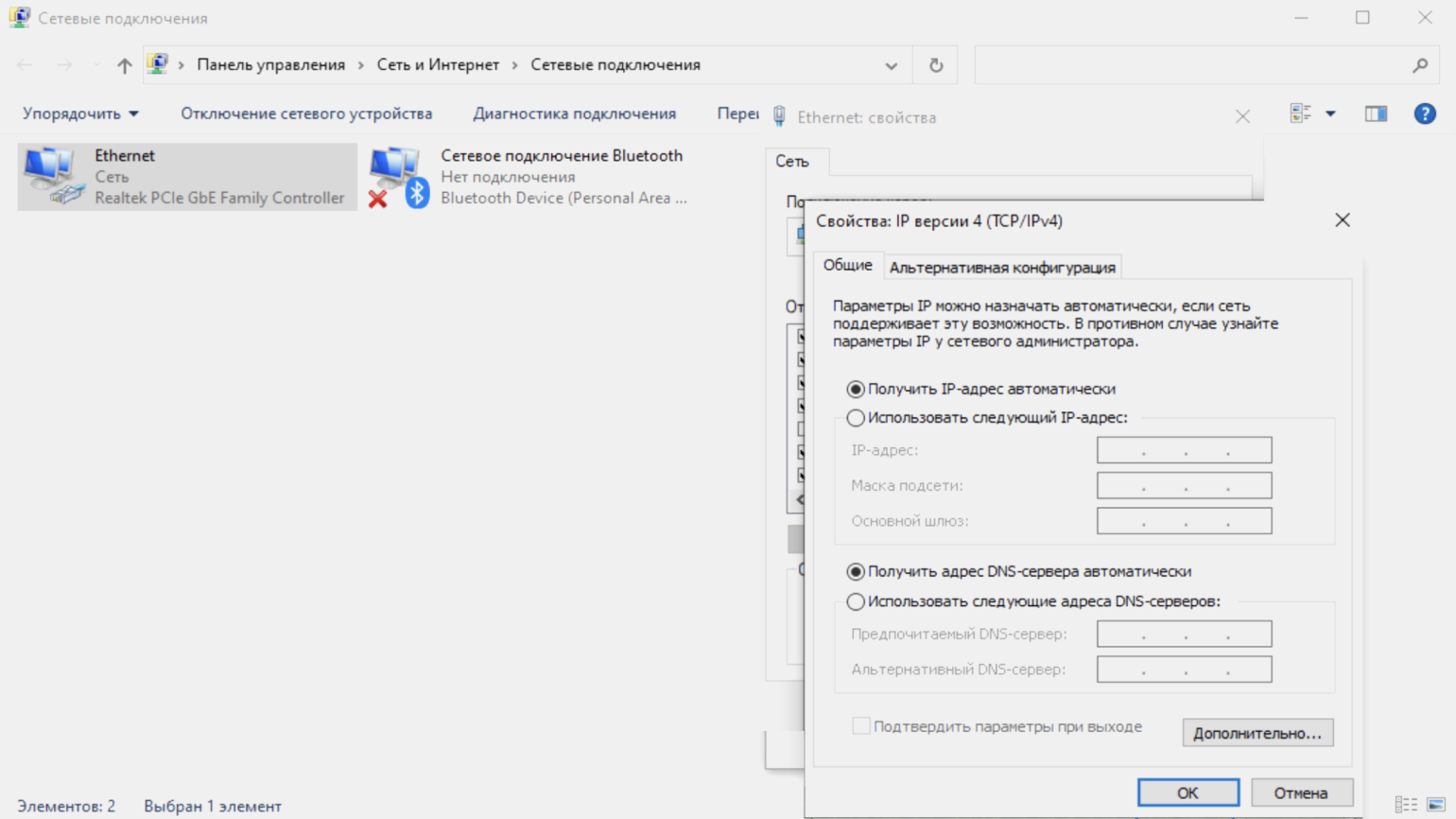Select 'Использовать следующие адреса DNS-серверов' option

coord(856,601)
